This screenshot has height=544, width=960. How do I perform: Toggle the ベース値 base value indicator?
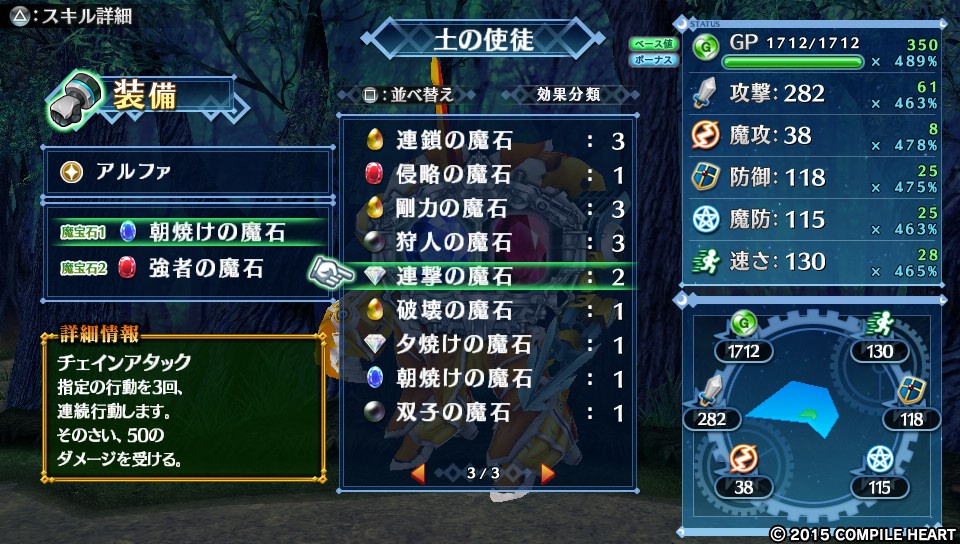(x=653, y=43)
